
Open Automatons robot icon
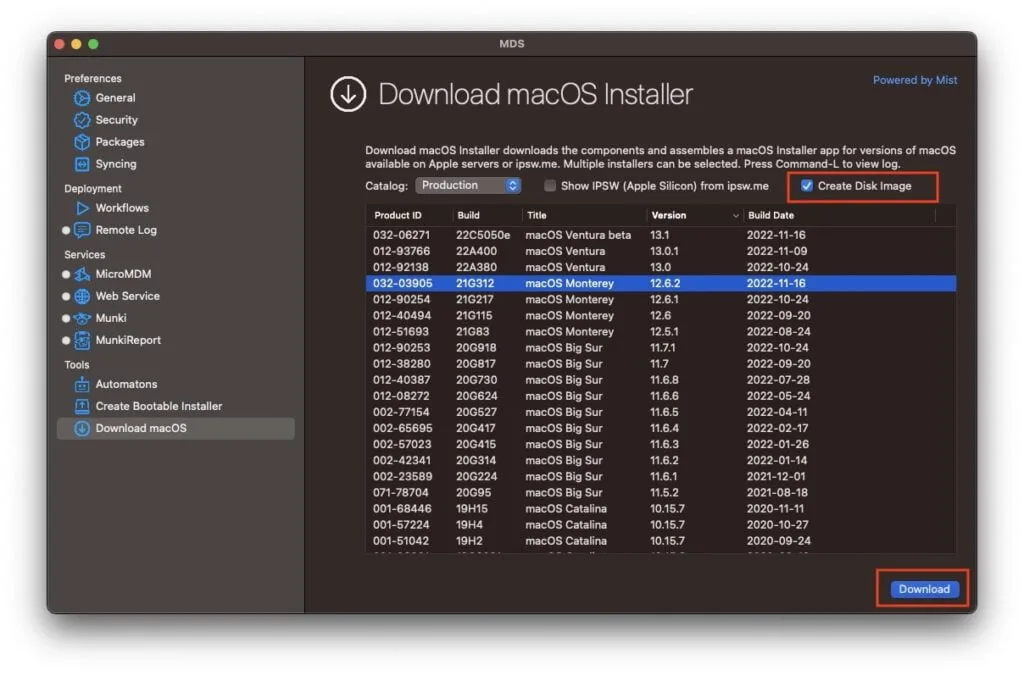point(82,384)
